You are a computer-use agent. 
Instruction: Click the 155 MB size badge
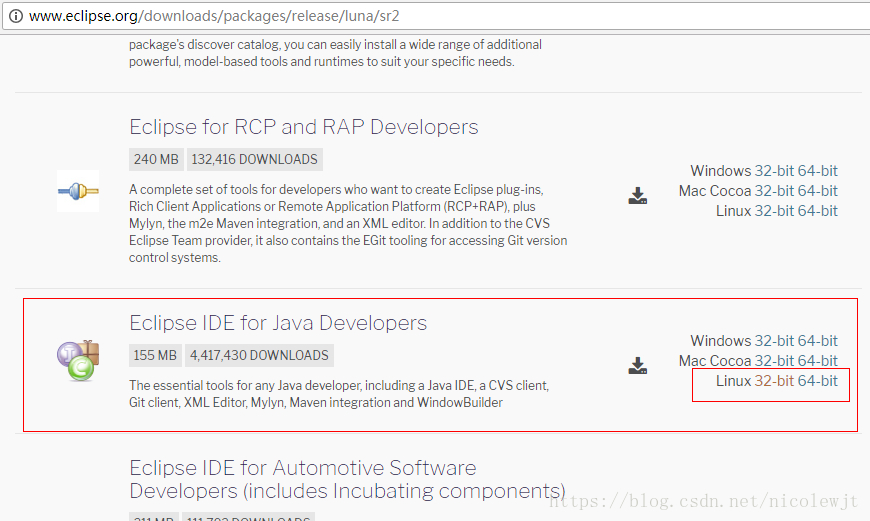pyautogui.click(x=155, y=355)
